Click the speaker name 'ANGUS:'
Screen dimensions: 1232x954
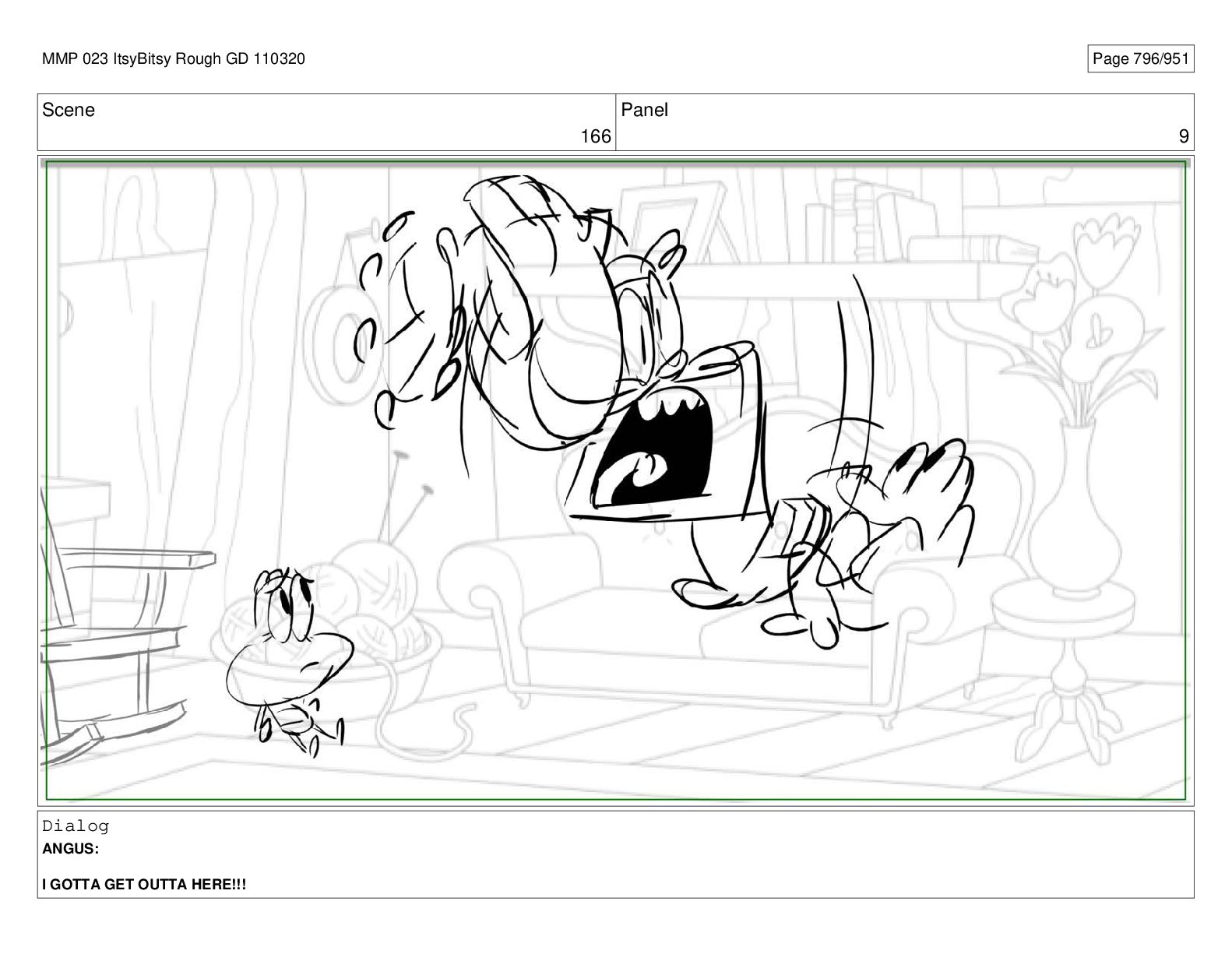[71, 849]
